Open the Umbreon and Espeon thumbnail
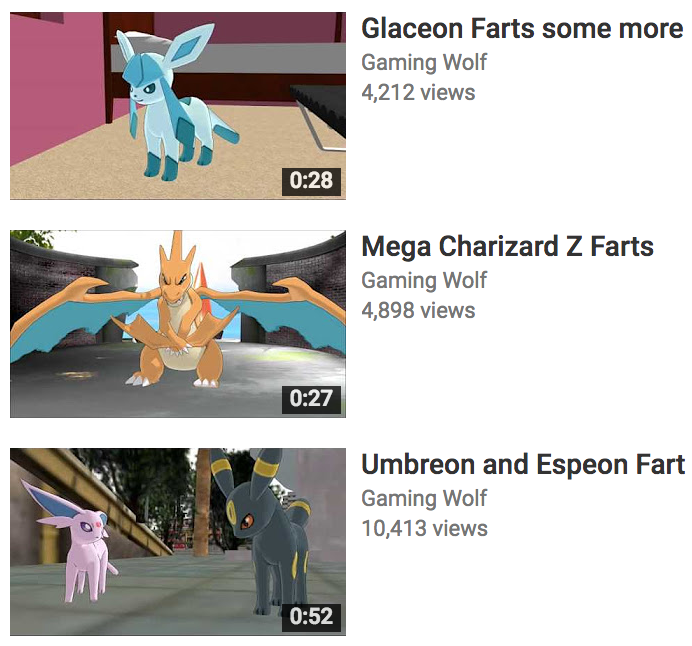 pos(178,542)
